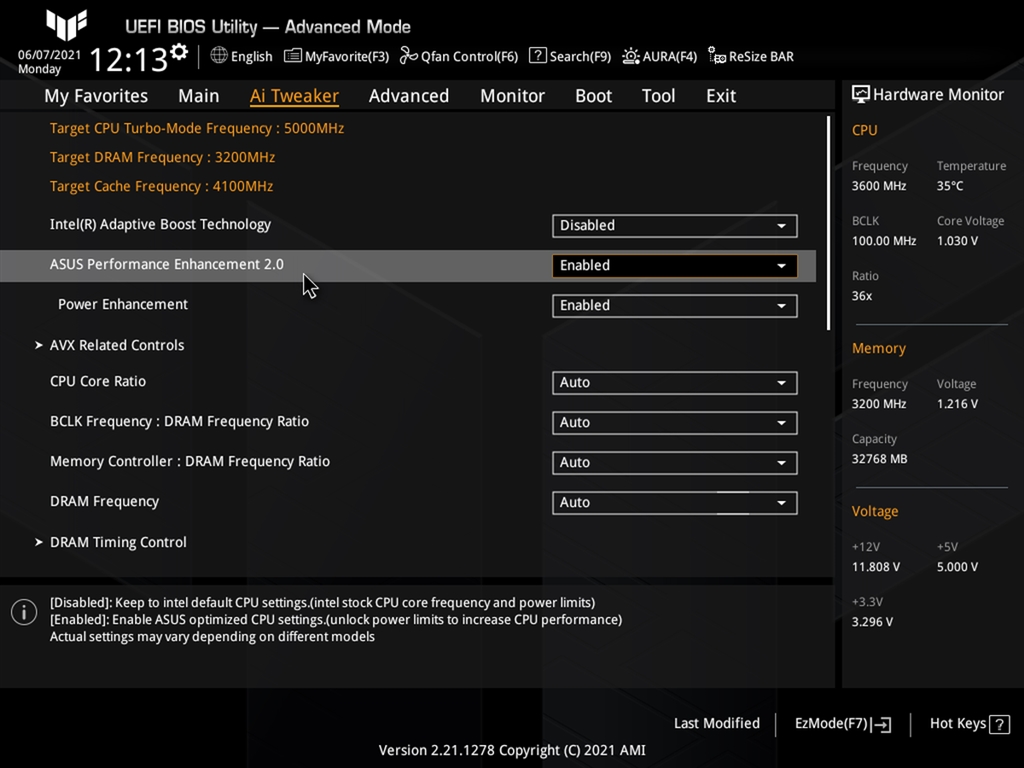Select Target Cache Frequency : 4100MHz text

point(161,186)
